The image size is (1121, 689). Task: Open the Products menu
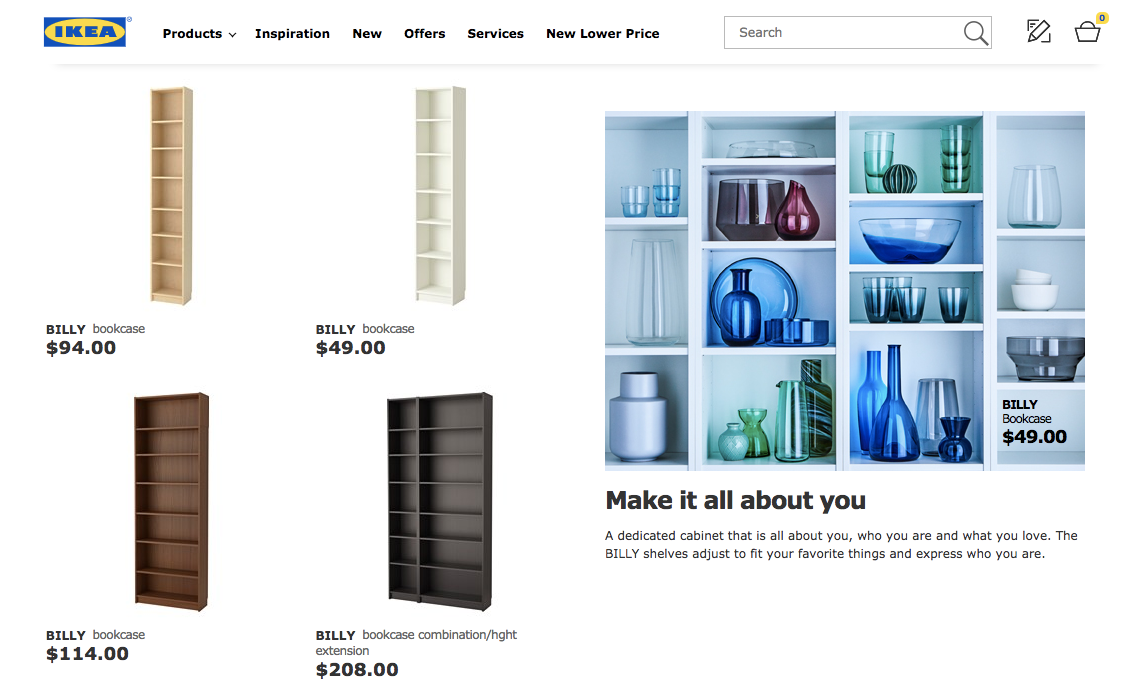pyautogui.click(x=192, y=34)
